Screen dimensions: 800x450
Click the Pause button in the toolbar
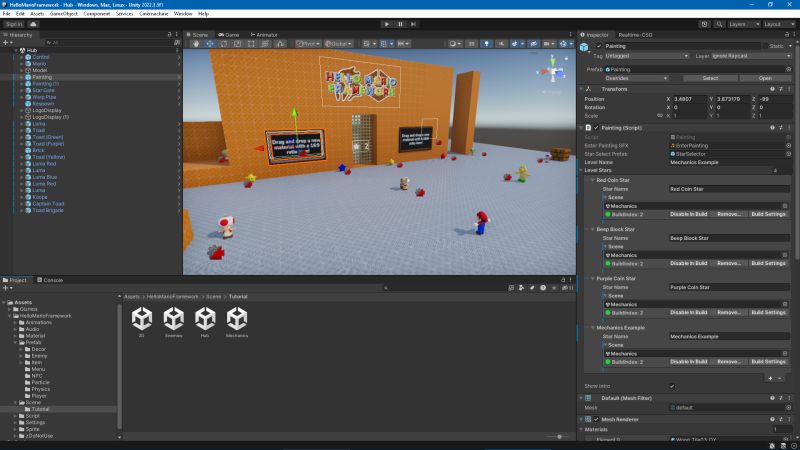click(x=400, y=24)
